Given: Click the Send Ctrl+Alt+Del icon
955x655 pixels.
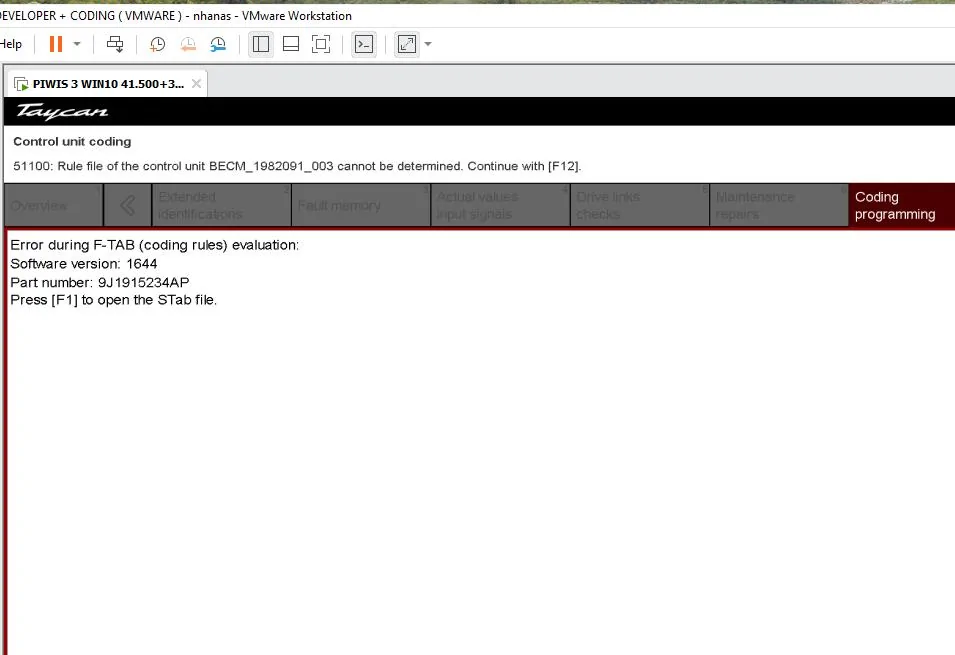Looking at the screenshot, I should click(x=115, y=44).
